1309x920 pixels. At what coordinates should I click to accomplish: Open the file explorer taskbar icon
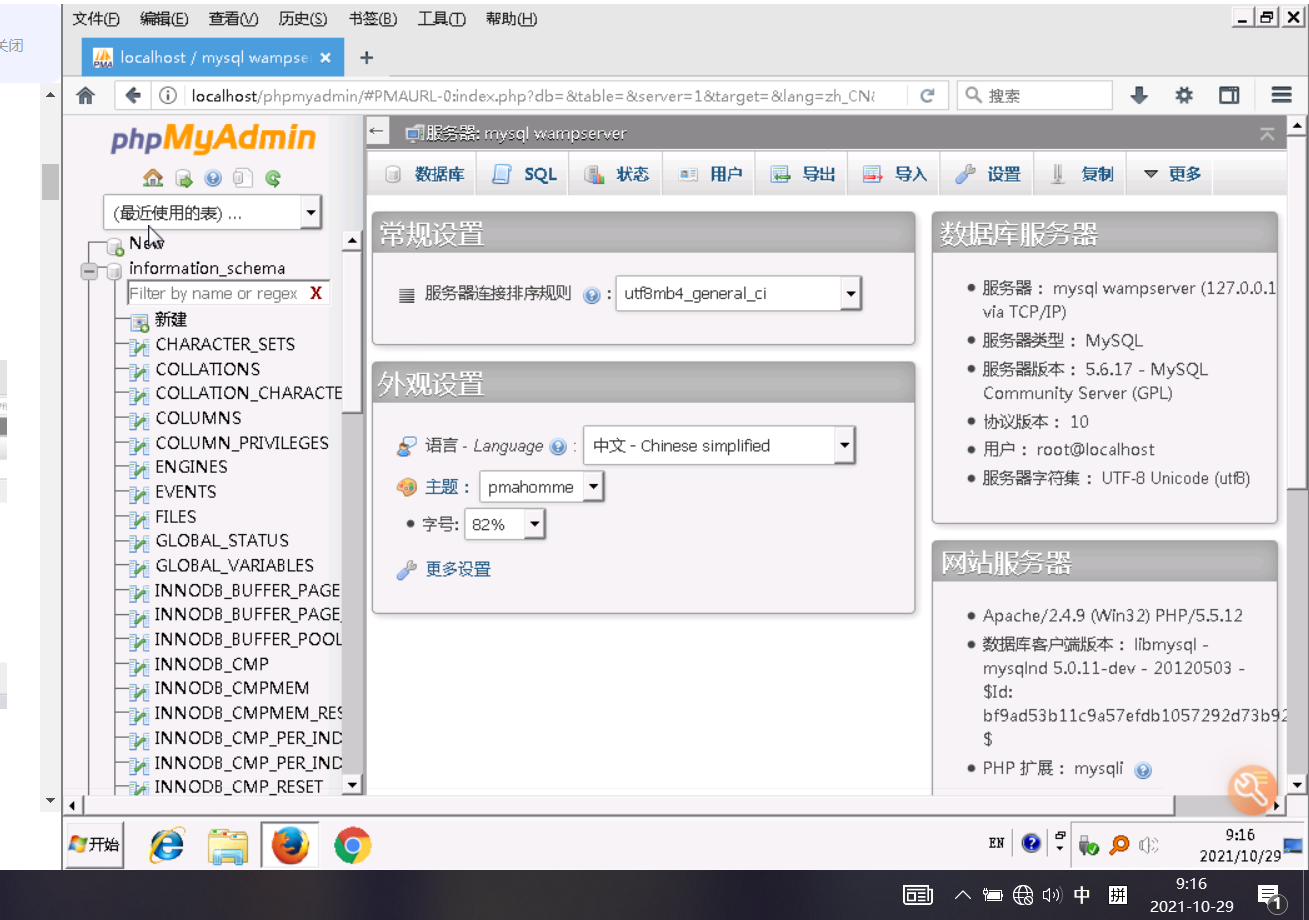(228, 845)
